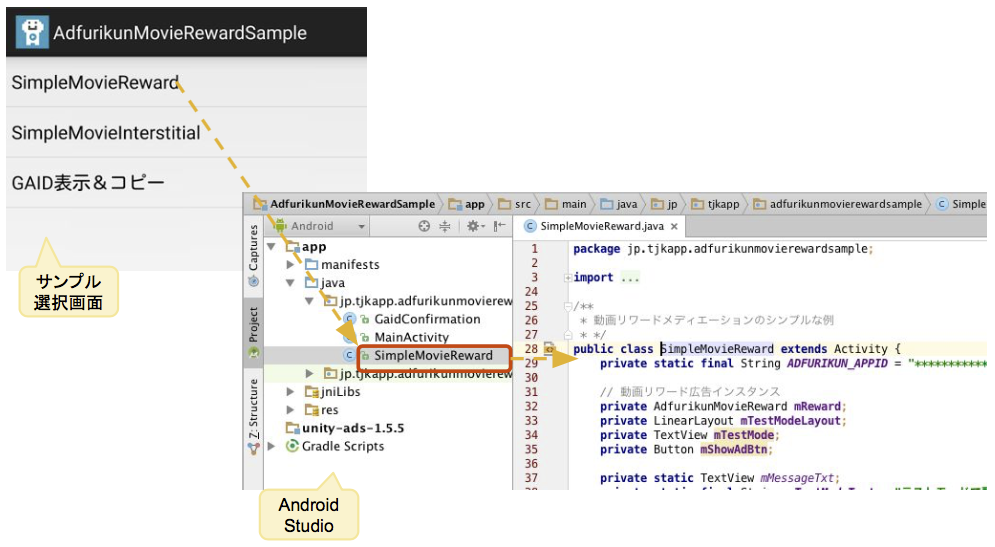The image size is (995, 547).
Task: Click the hide Project panel icon
Action: point(499,226)
